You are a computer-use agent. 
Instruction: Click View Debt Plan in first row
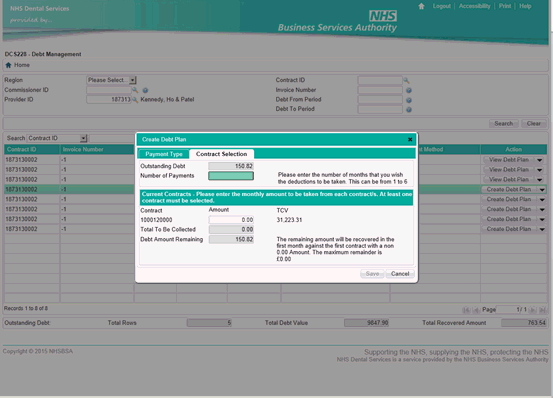[509, 160]
